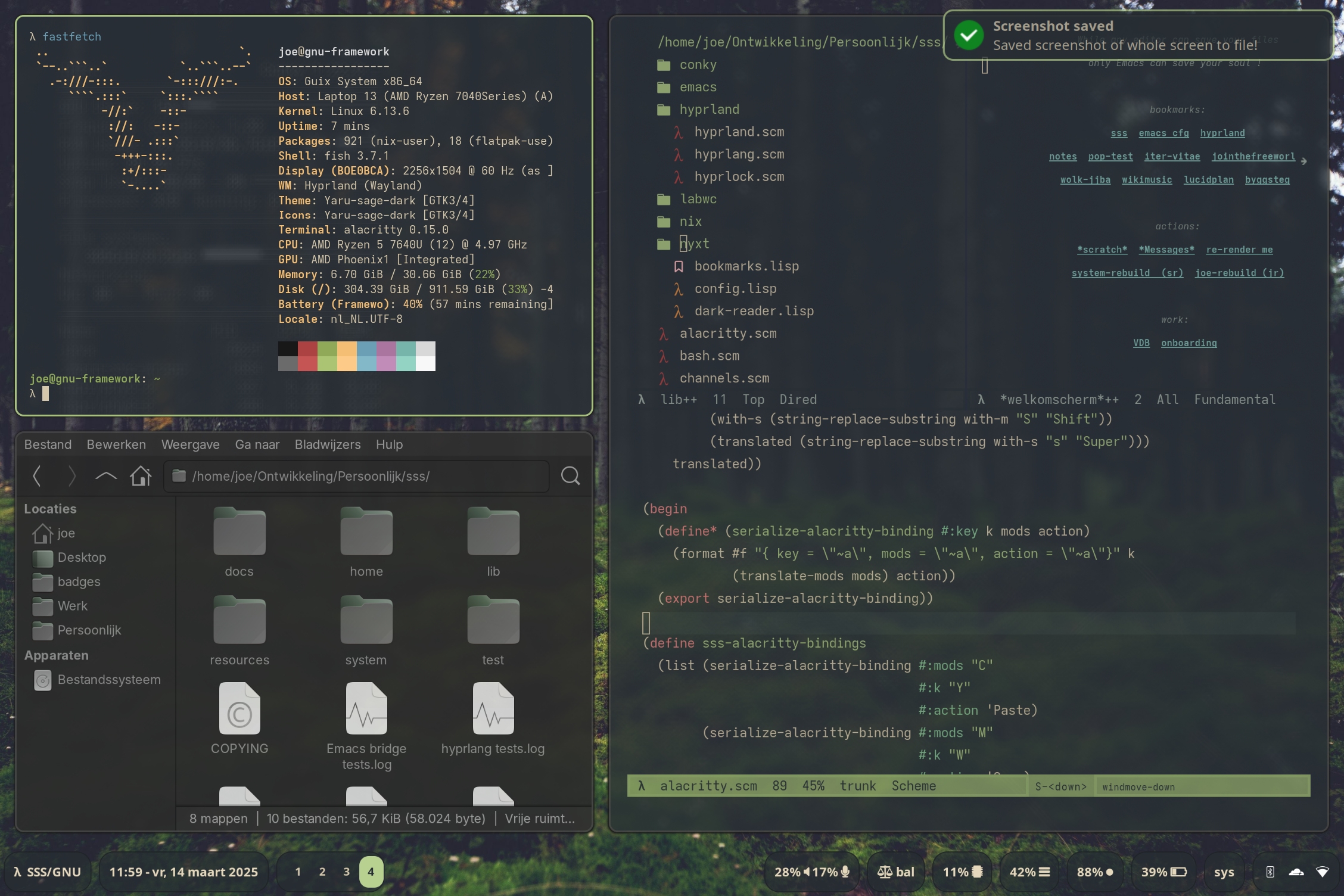
Task: Open the *scratch* buffer link
Action: click(x=1102, y=250)
